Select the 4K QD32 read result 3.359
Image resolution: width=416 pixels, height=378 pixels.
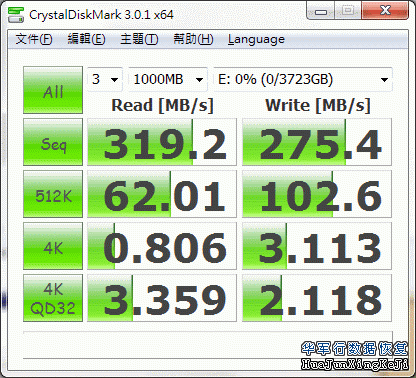(x=162, y=298)
